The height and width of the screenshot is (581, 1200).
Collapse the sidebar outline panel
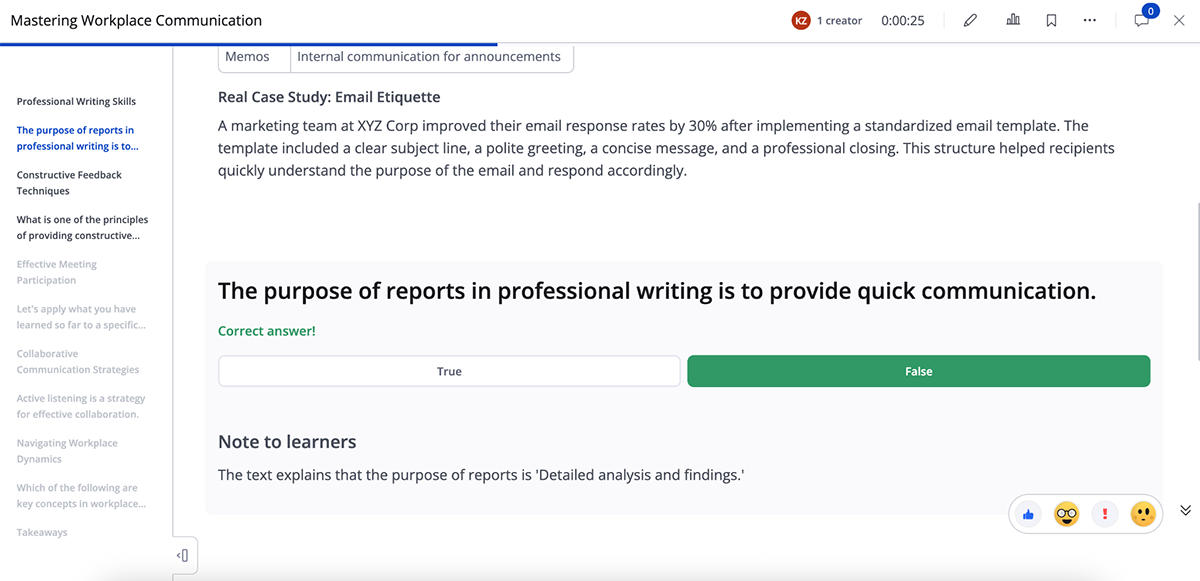click(181, 554)
